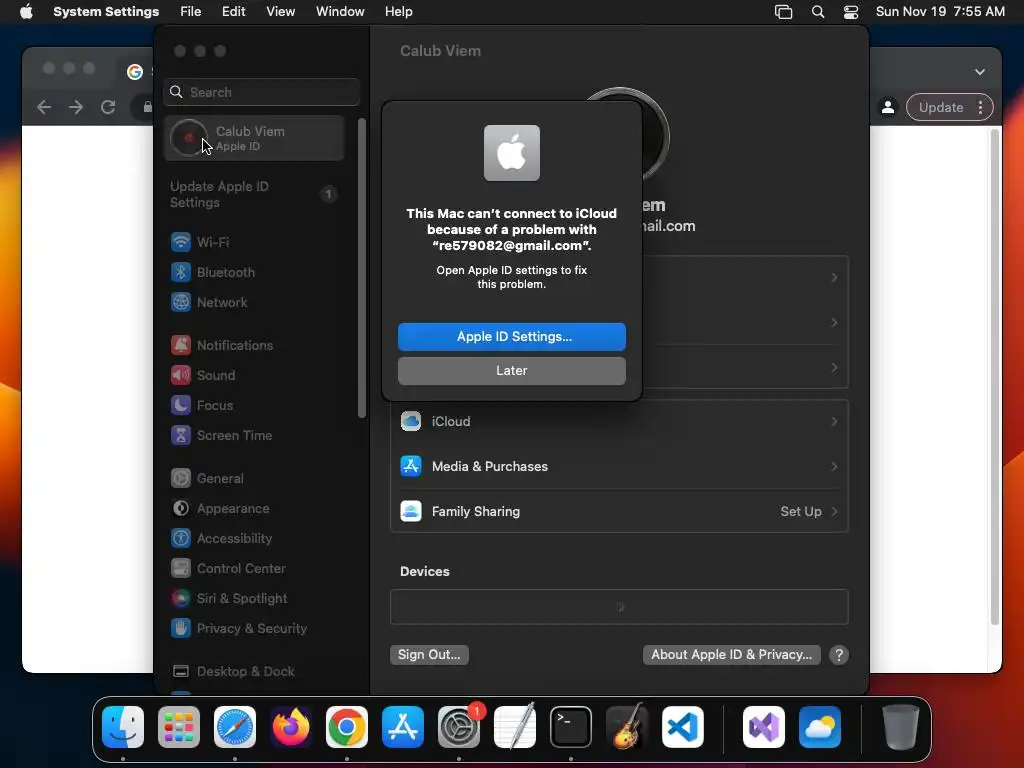The image size is (1024, 768).
Task: Launch GarageBand from the Dock
Action: point(627,727)
